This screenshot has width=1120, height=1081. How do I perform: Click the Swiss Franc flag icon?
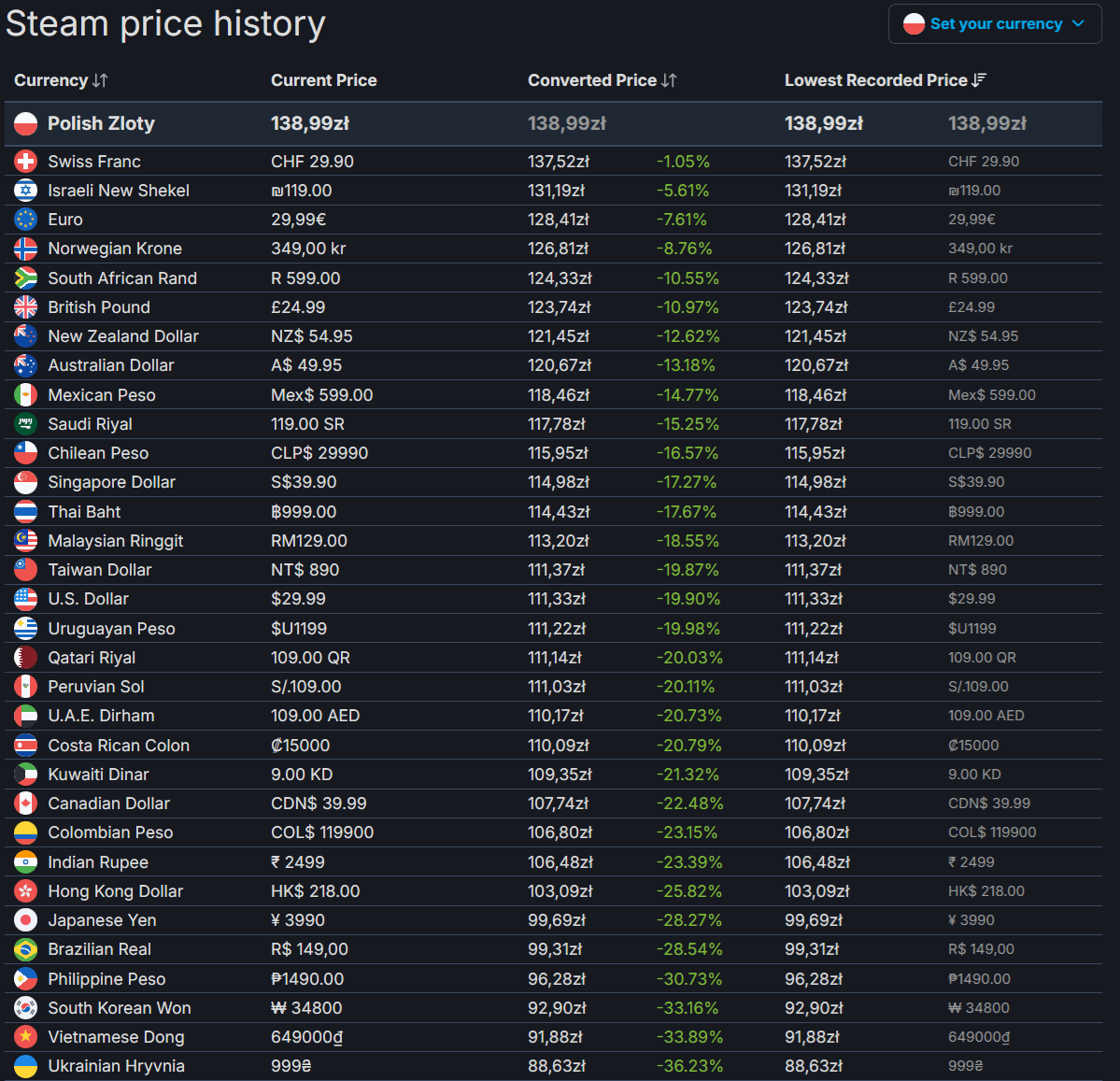pos(26,162)
